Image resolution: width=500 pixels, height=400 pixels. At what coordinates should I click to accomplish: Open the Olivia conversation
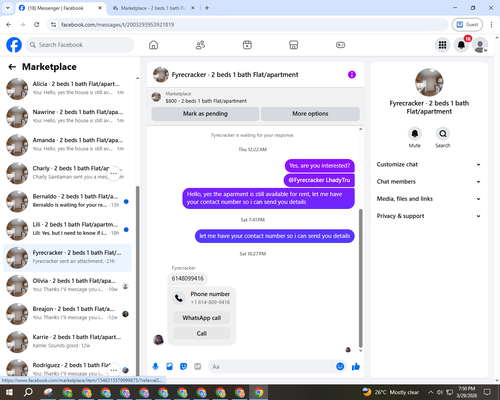coord(67,286)
